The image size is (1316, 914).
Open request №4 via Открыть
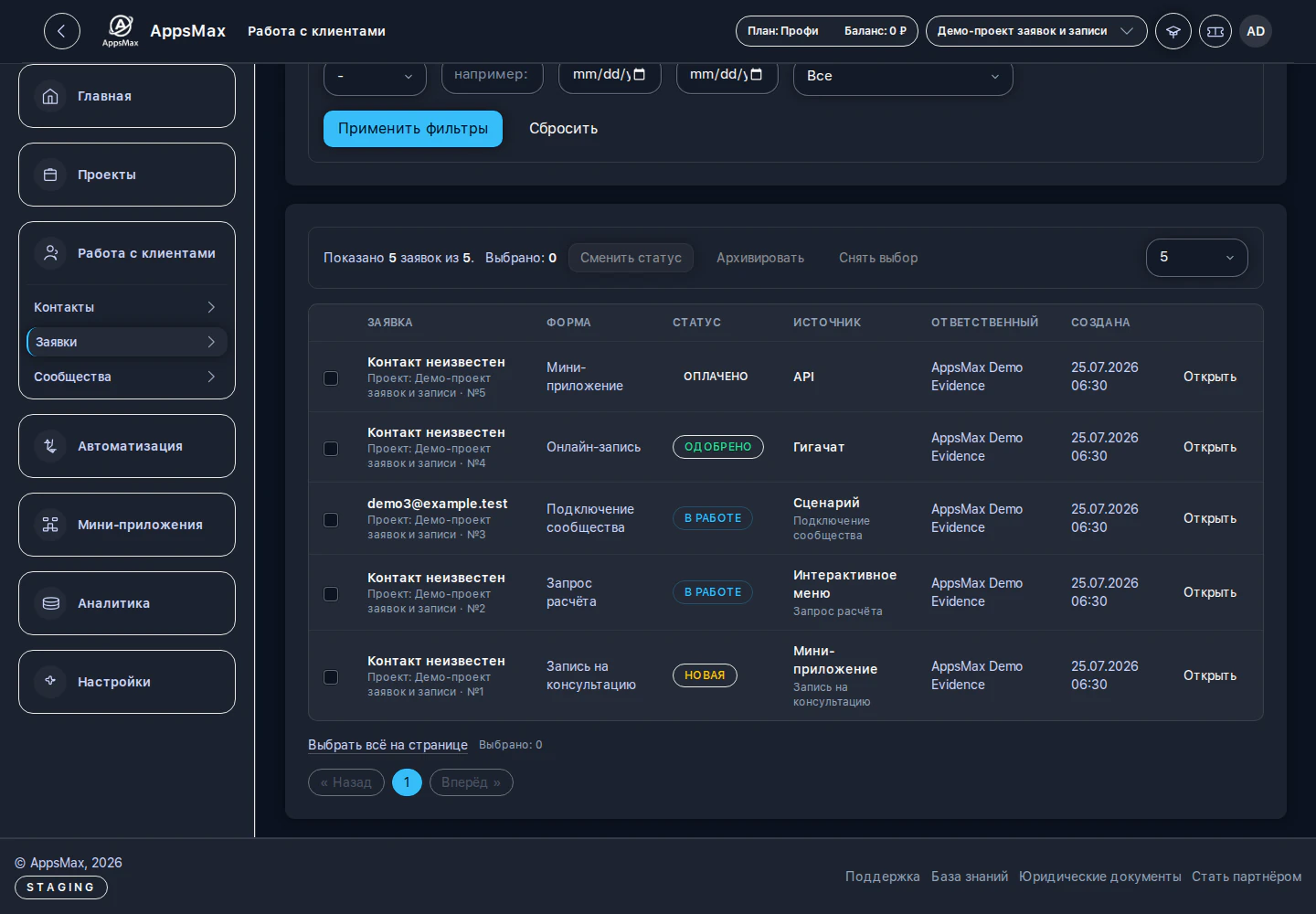click(x=1210, y=447)
